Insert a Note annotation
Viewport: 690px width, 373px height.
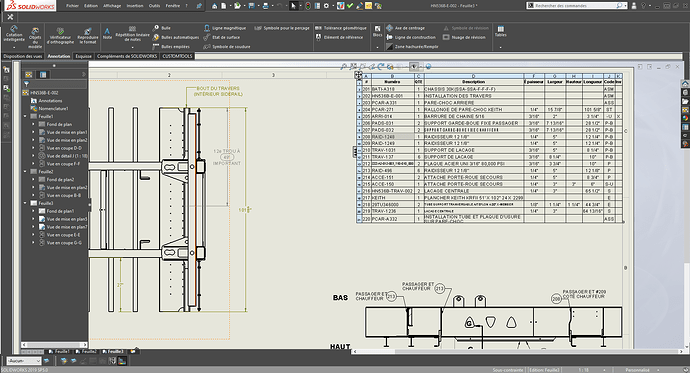coord(107,33)
